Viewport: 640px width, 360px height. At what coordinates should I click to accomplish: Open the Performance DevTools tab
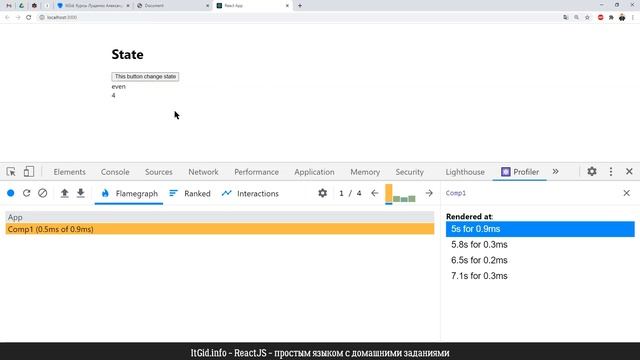(256, 172)
